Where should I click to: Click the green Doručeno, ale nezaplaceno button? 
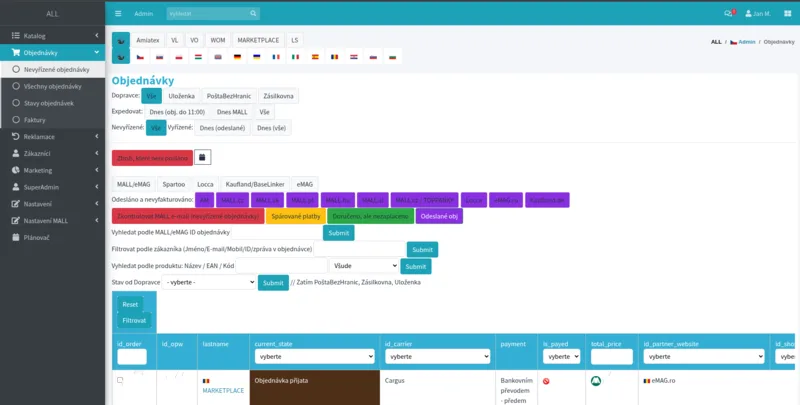tap(370, 216)
